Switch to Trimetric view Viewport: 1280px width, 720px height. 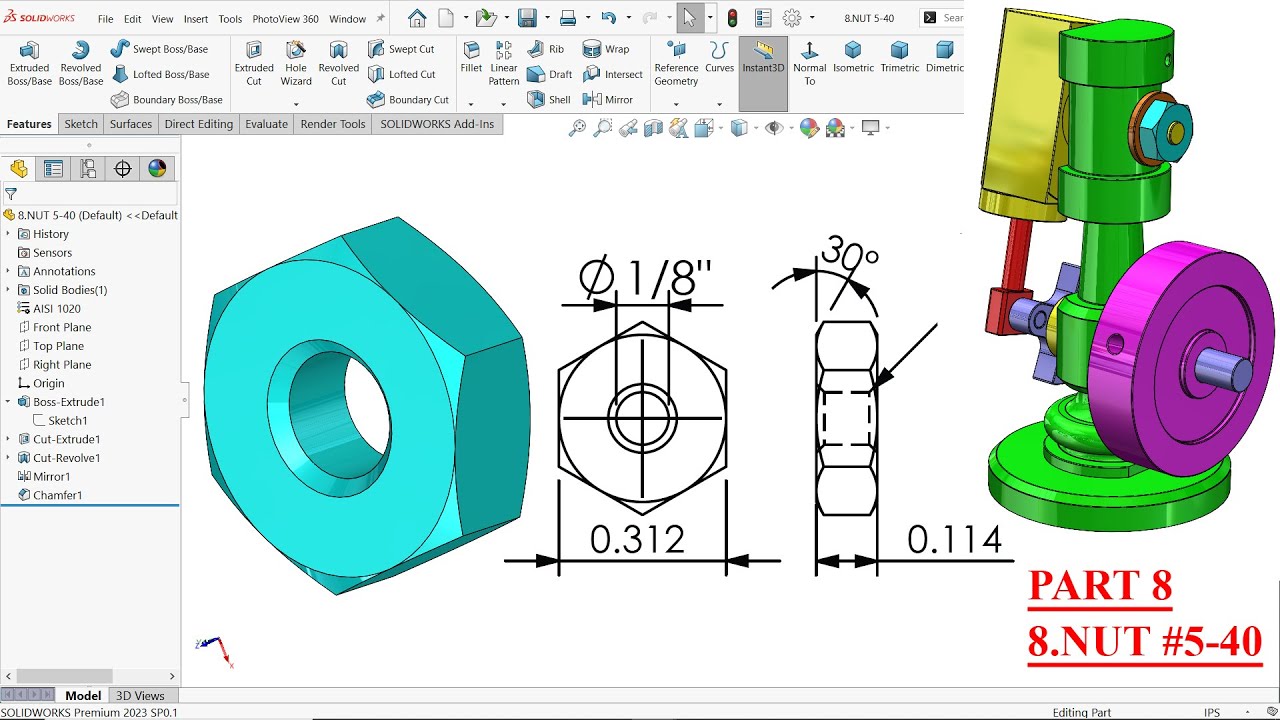pos(900,57)
